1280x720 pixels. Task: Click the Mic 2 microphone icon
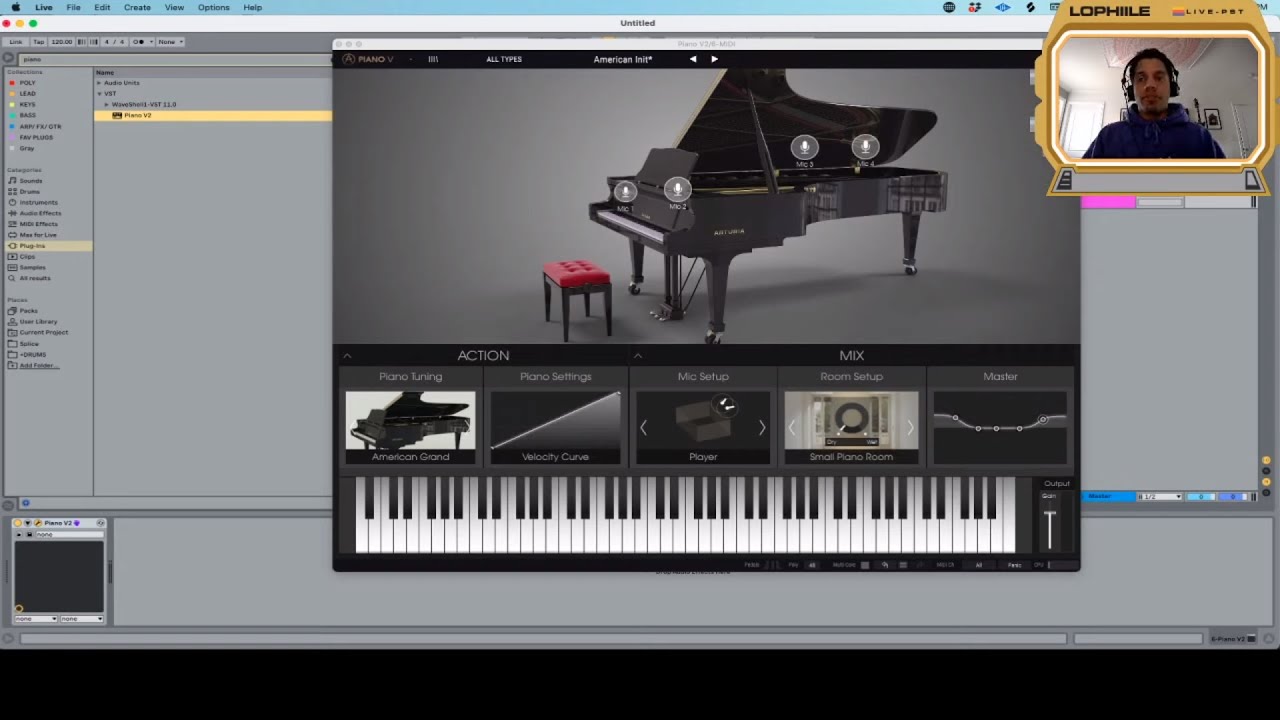(678, 189)
